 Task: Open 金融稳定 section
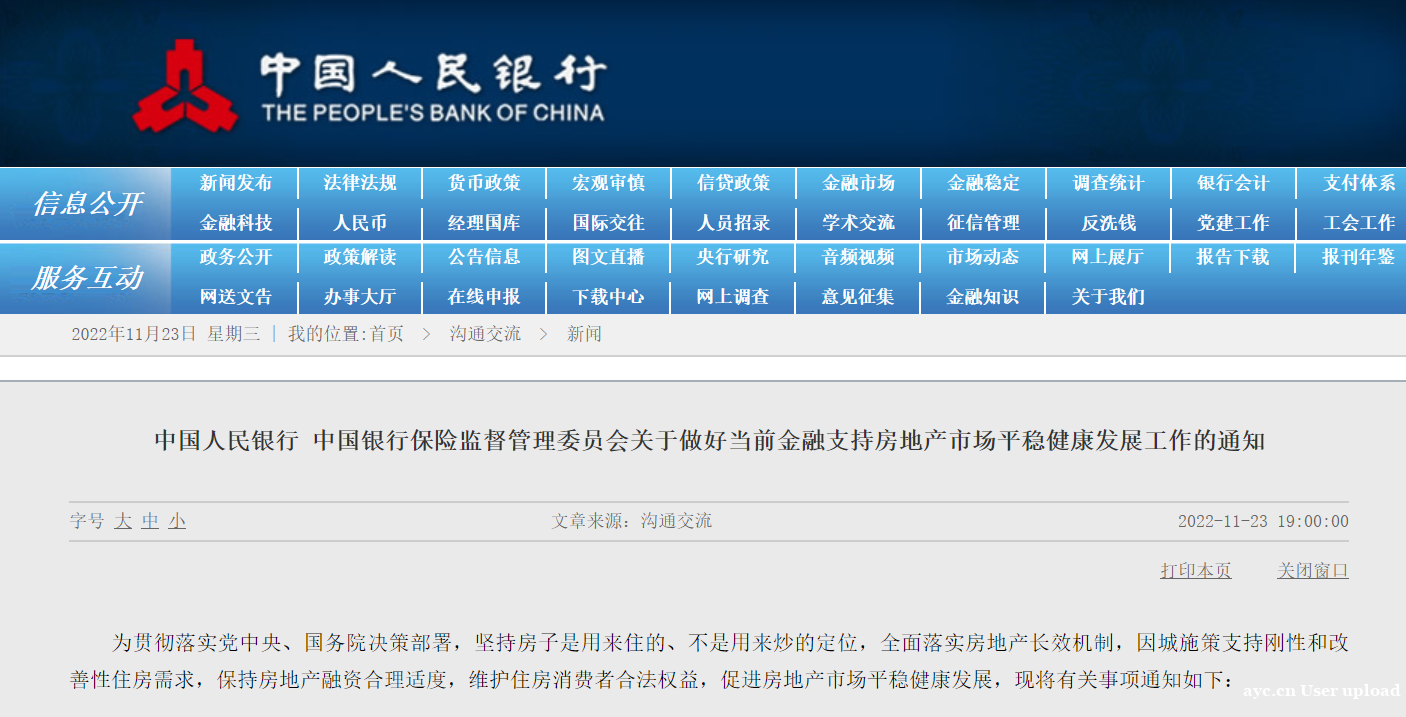(984, 183)
